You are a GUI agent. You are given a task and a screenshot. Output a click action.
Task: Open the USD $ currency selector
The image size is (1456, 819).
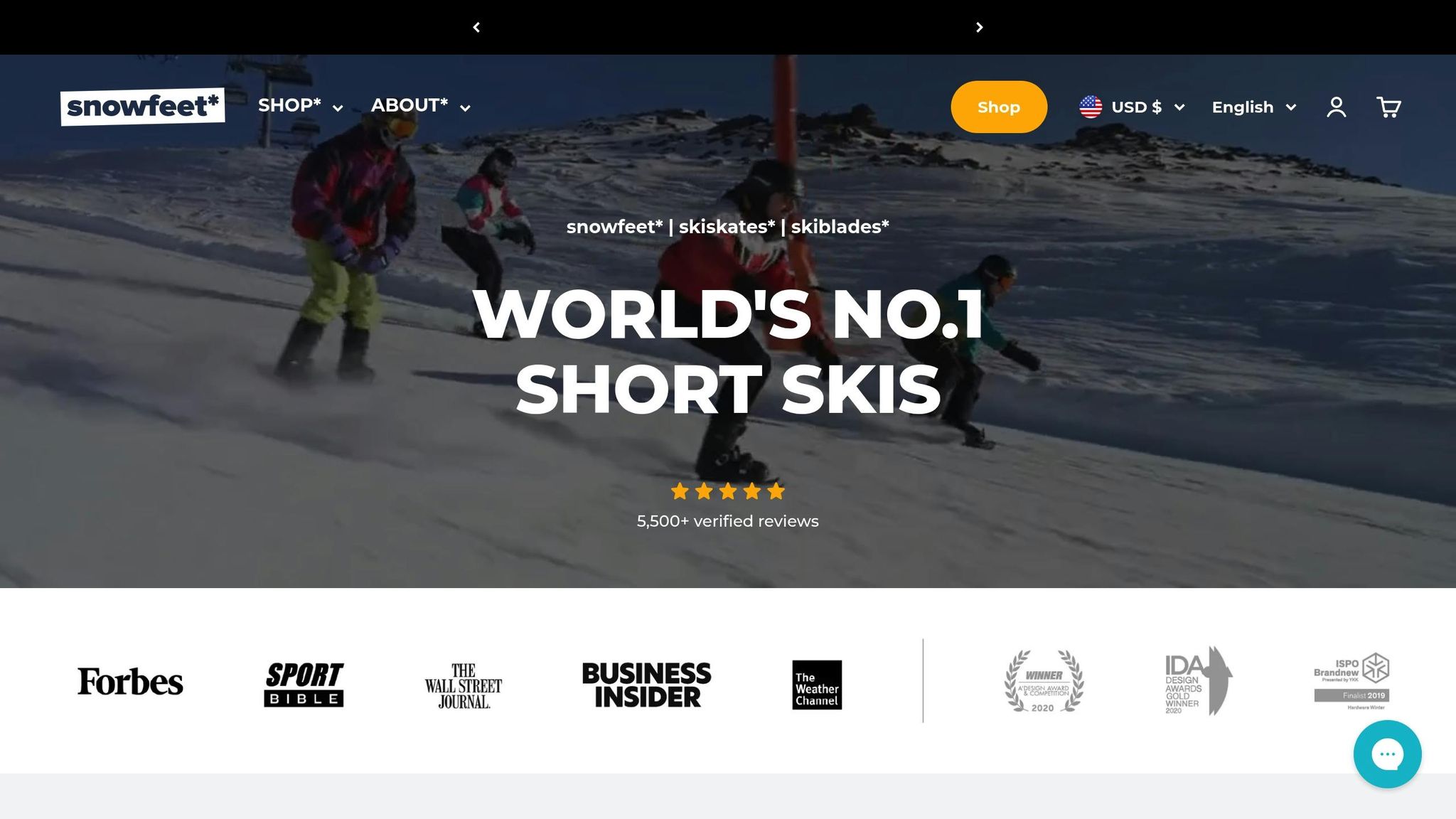pos(1137,107)
